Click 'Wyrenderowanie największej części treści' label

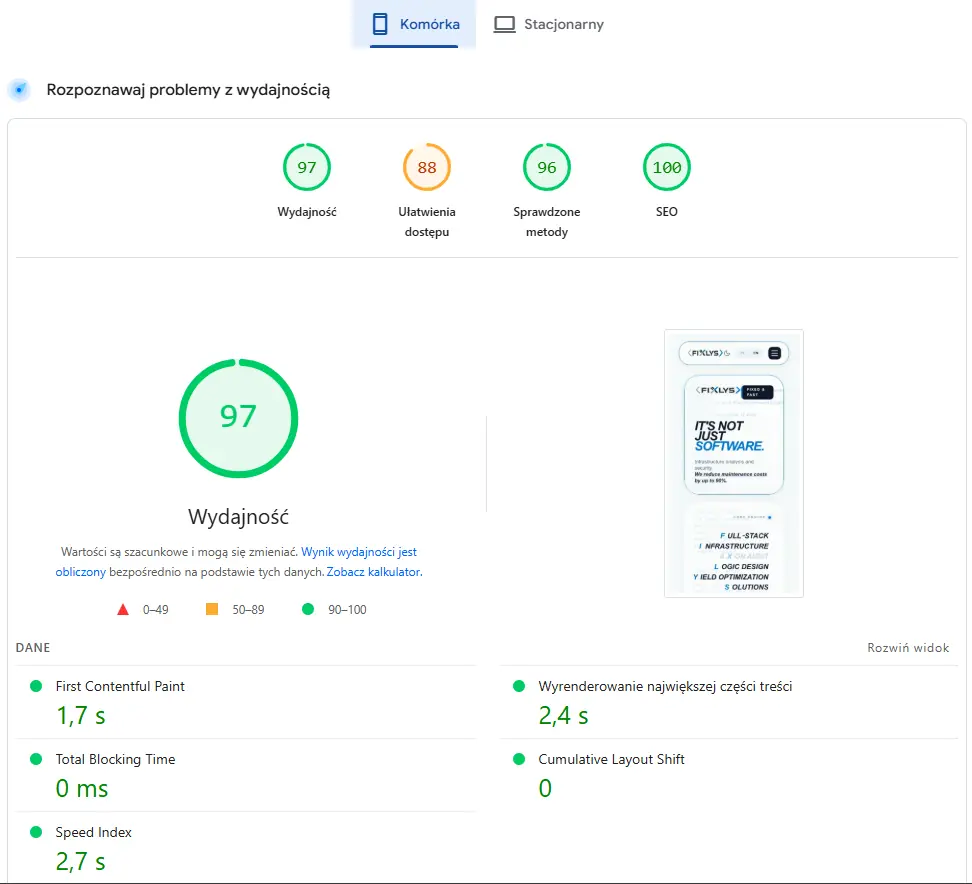click(x=665, y=686)
